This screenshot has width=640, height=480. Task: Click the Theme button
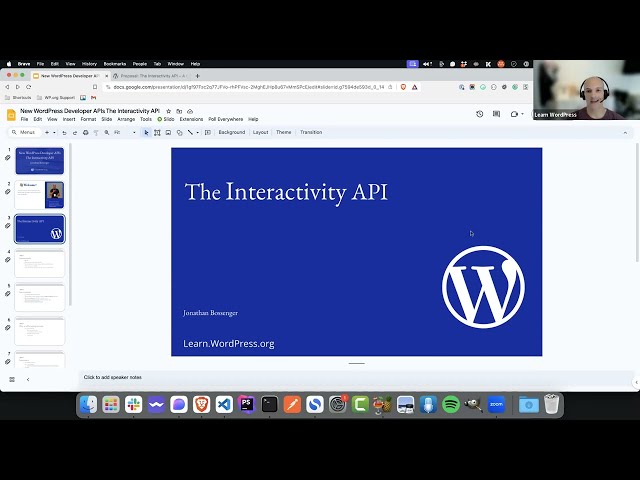284,132
